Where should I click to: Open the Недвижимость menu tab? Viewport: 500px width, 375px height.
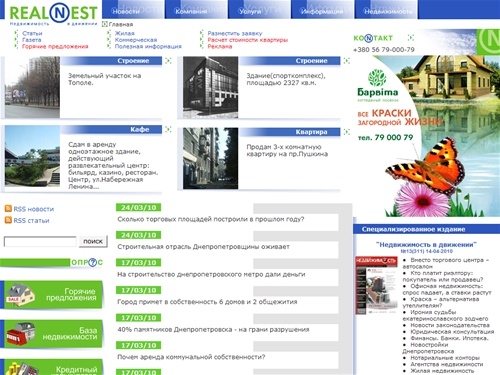point(386,9)
